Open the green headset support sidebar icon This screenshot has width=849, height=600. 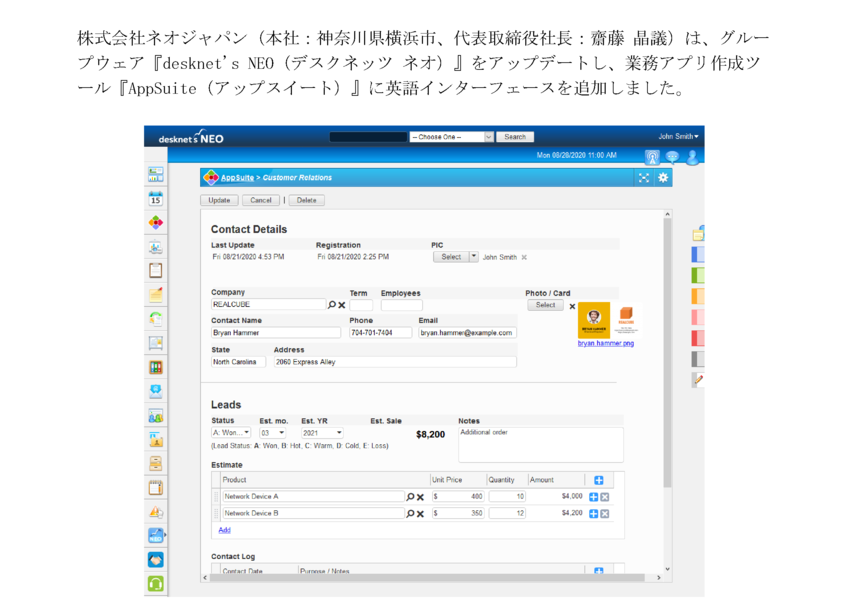[x=156, y=584]
